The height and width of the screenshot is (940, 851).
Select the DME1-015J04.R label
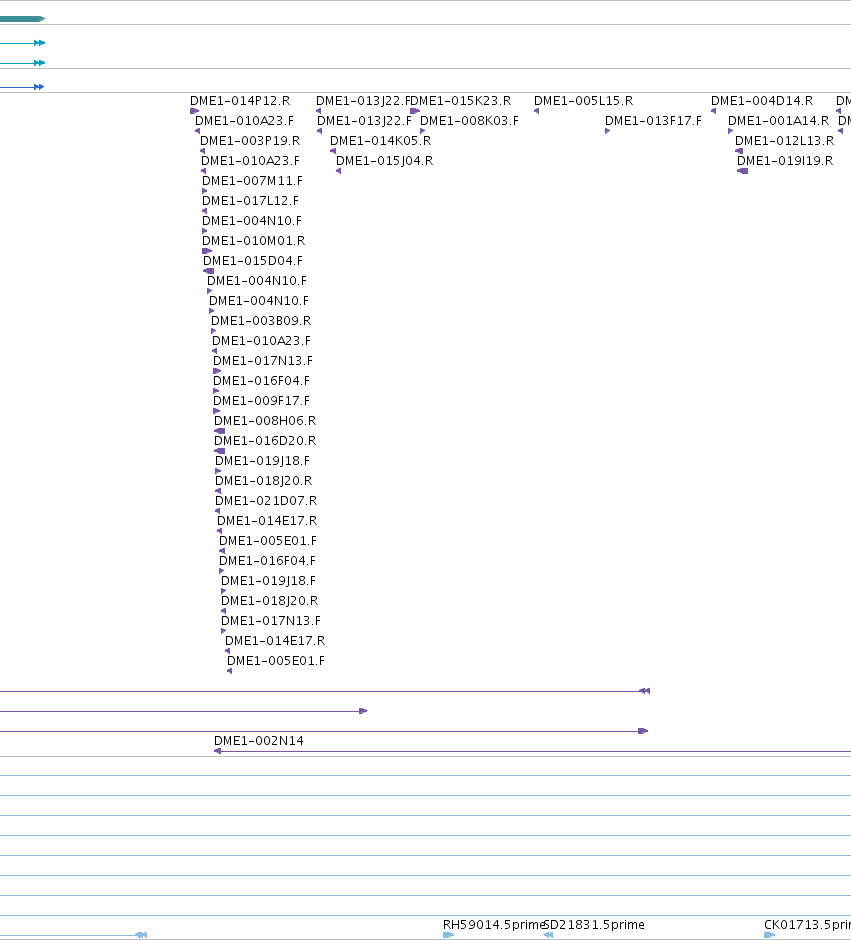point(384,161)
